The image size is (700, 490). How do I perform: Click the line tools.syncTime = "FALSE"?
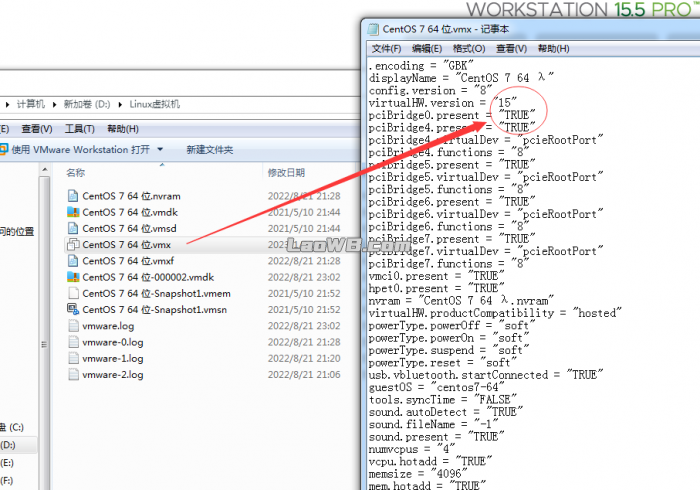(x=442, y=399)
